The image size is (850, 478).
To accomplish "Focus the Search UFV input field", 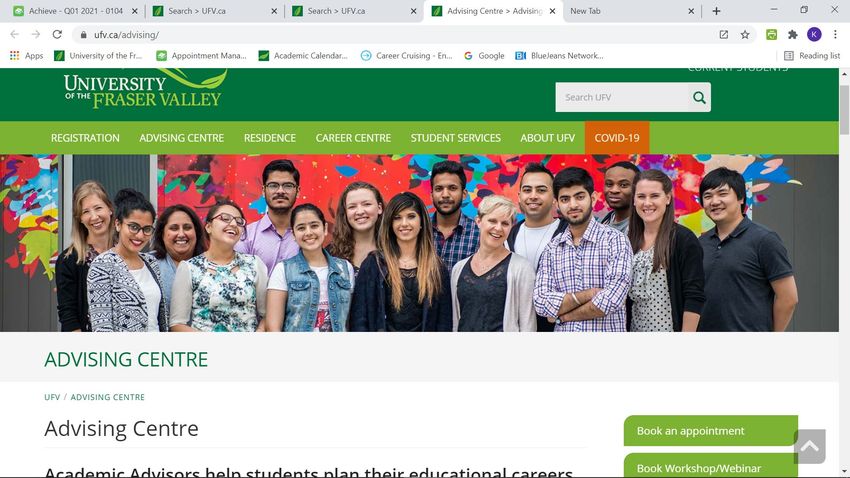I will point(622,98).
